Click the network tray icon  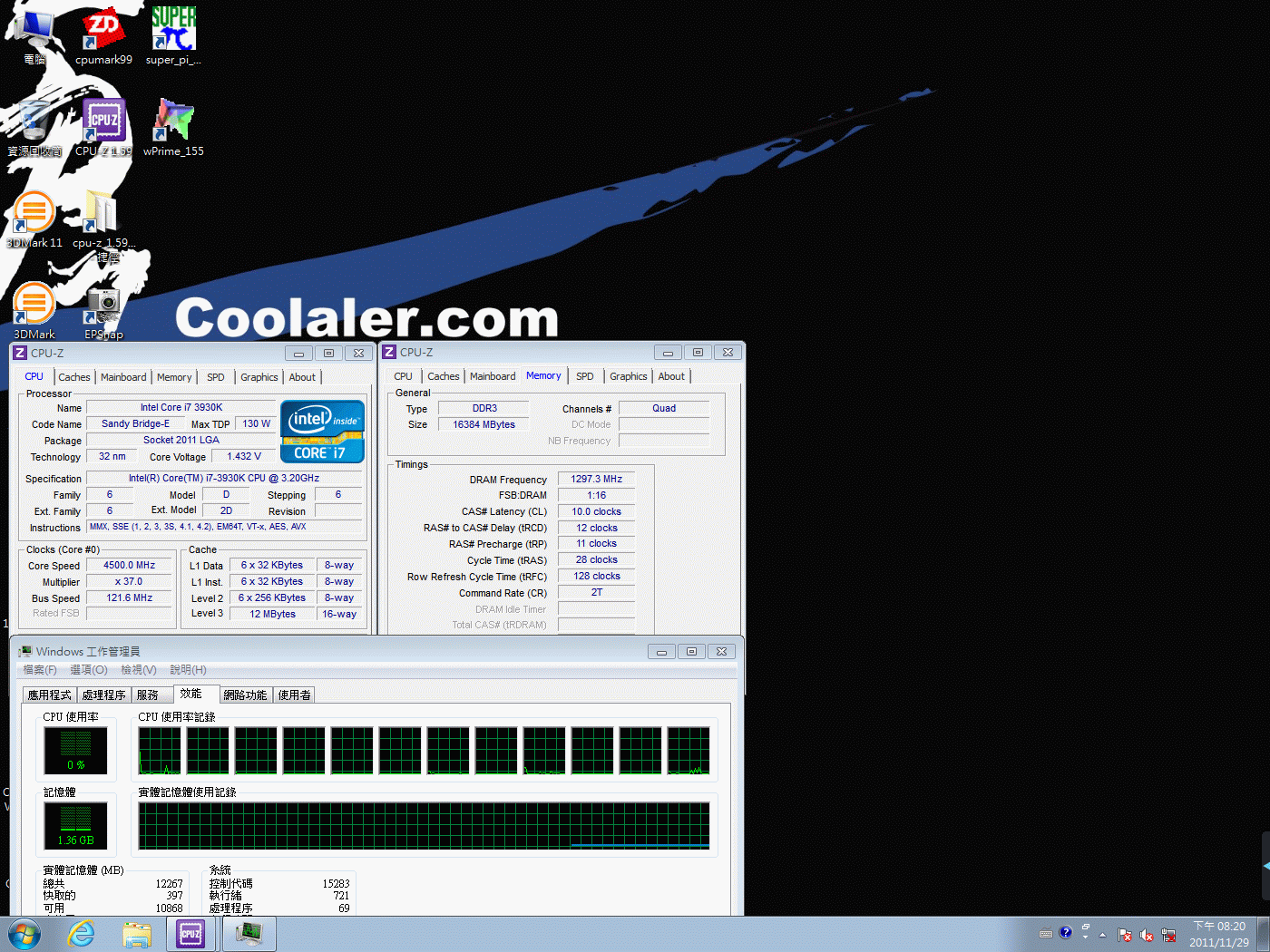(x=1168, y=934)
